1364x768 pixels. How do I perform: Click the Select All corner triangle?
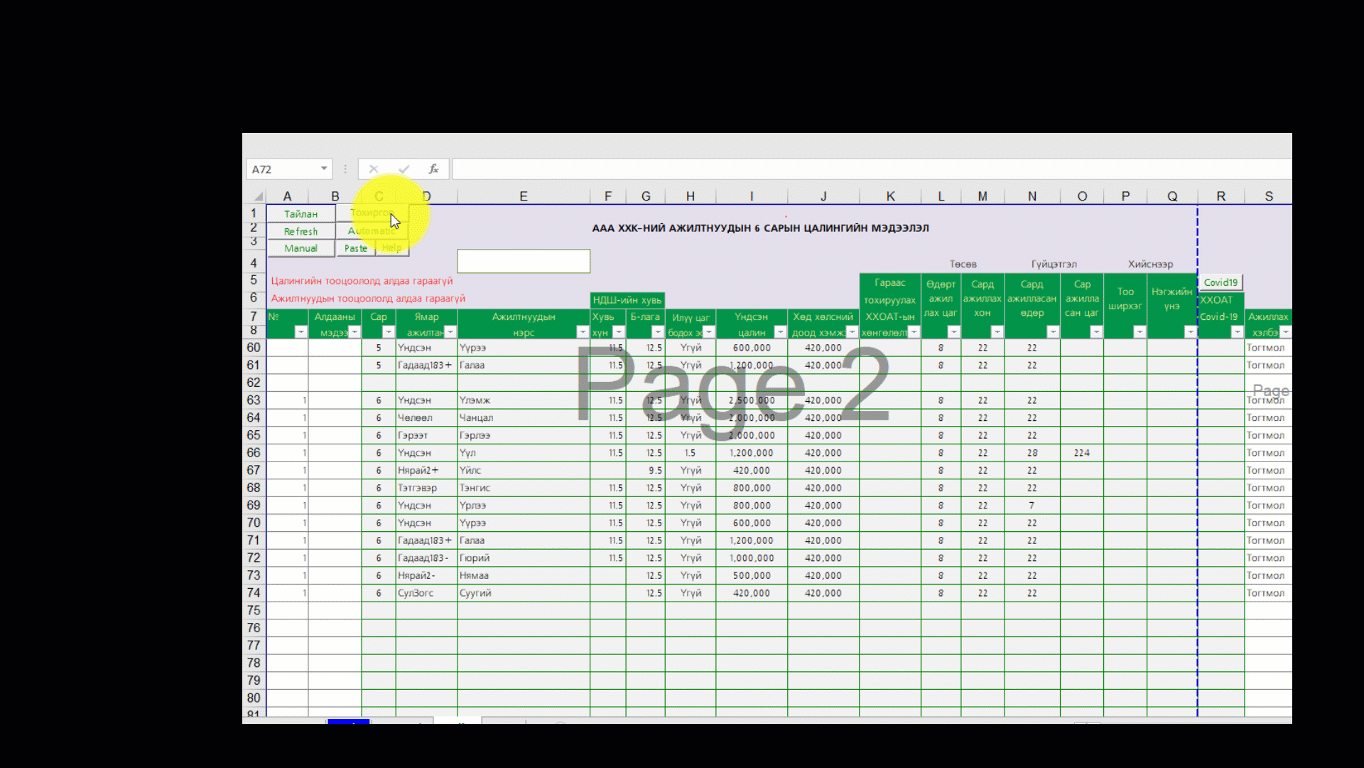coord(257,197)
